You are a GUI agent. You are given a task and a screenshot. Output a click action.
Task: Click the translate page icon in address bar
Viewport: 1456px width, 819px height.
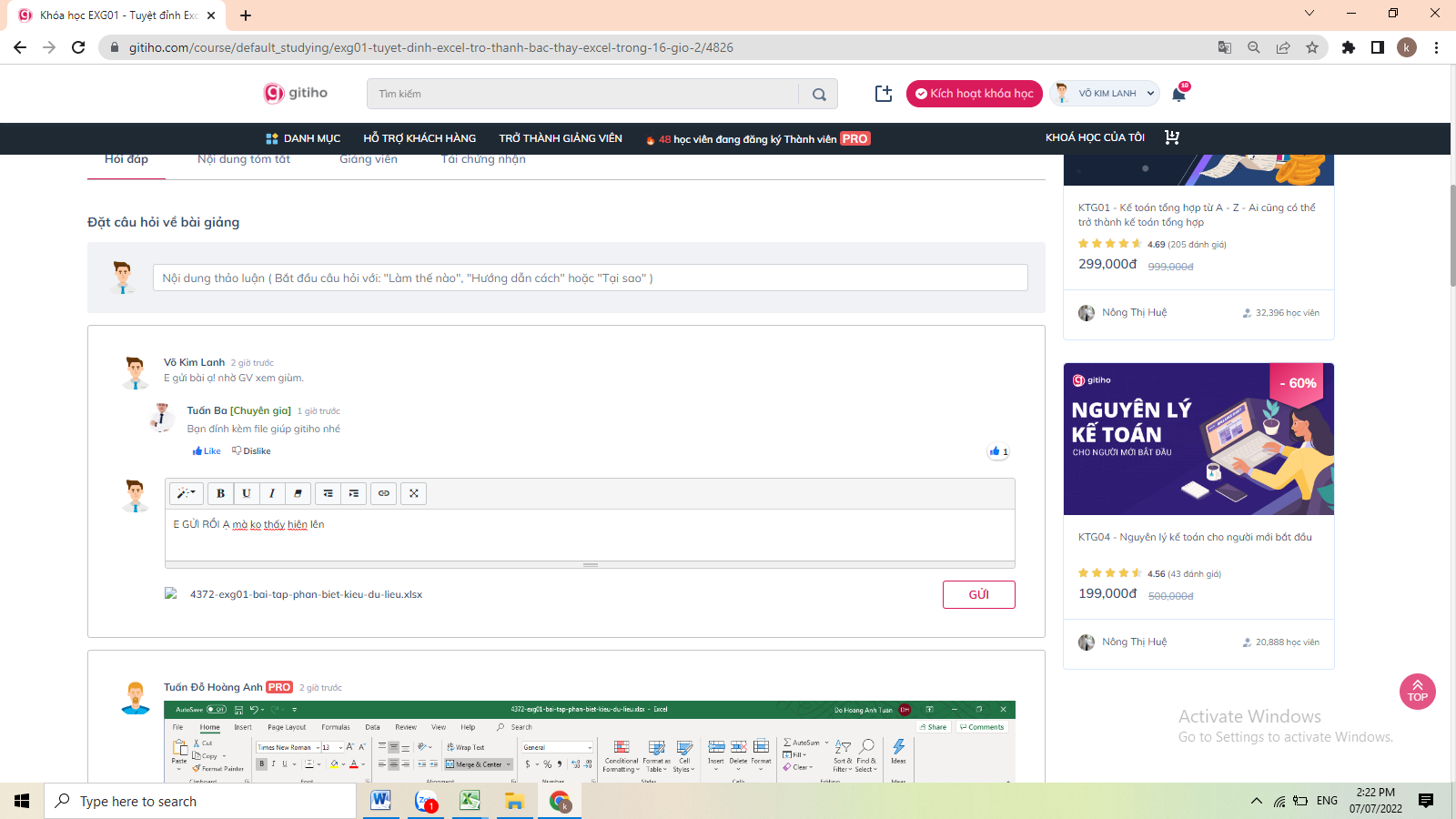point(1225,47)
